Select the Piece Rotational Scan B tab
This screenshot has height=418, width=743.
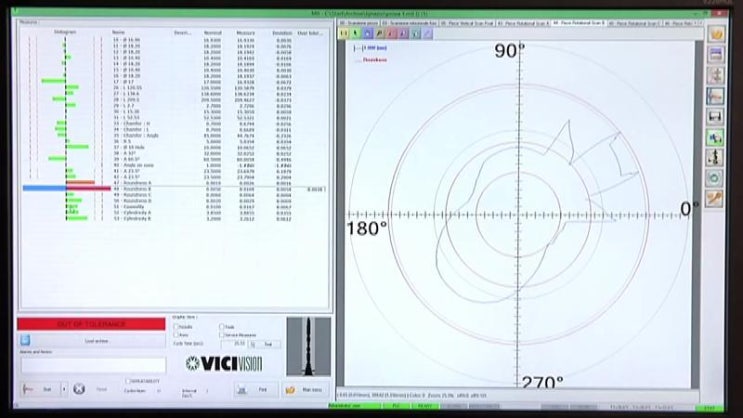pyautogui.click(x=579, y=22)
